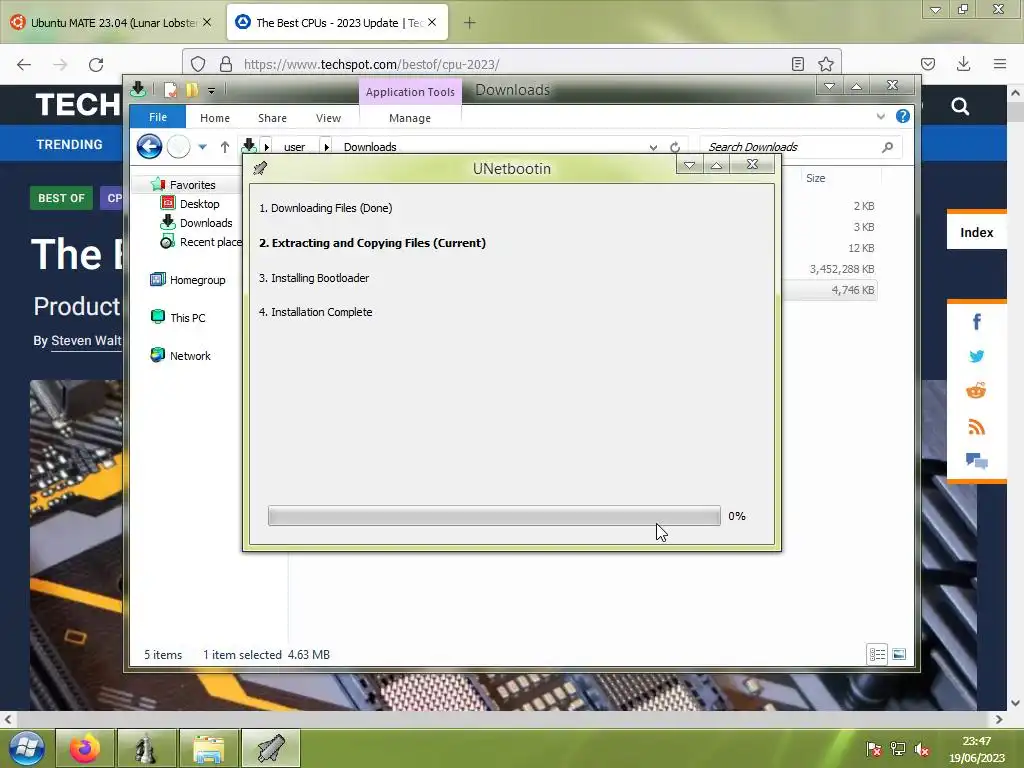Bookmark this page with star icon
The height and width of the screenshot is (768, 1024).
click(825, 64)
